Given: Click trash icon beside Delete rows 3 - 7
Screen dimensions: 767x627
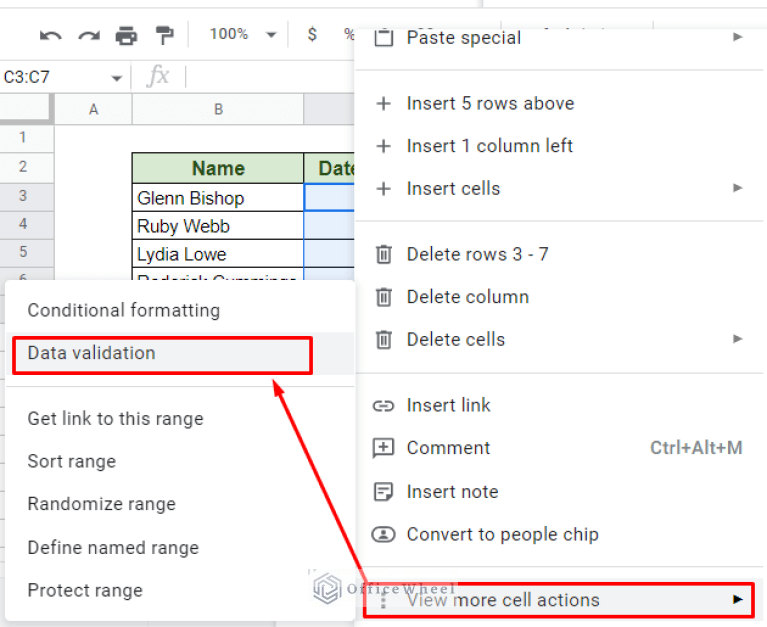Looking at the screenshot, I should pos(384,254).
